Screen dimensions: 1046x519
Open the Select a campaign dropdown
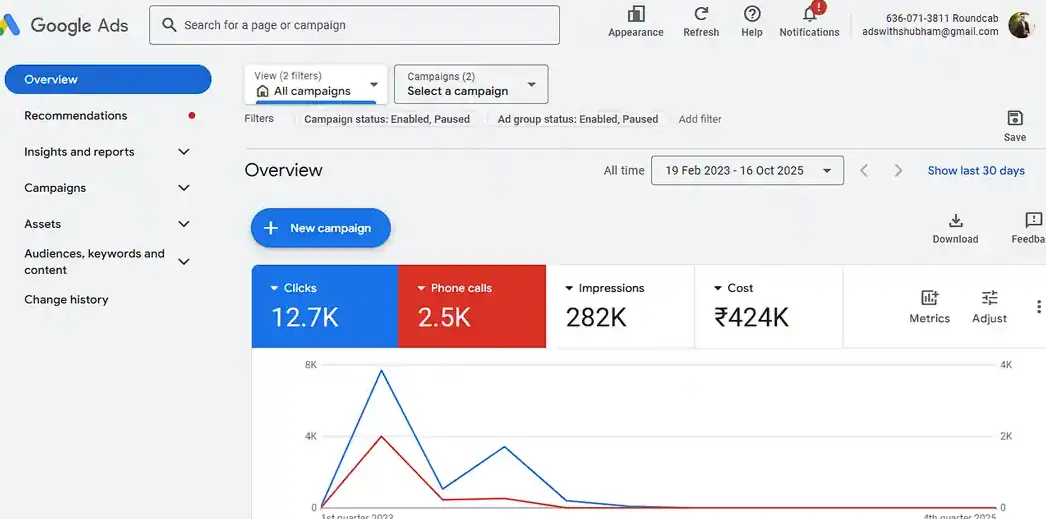tap(471, 84)
